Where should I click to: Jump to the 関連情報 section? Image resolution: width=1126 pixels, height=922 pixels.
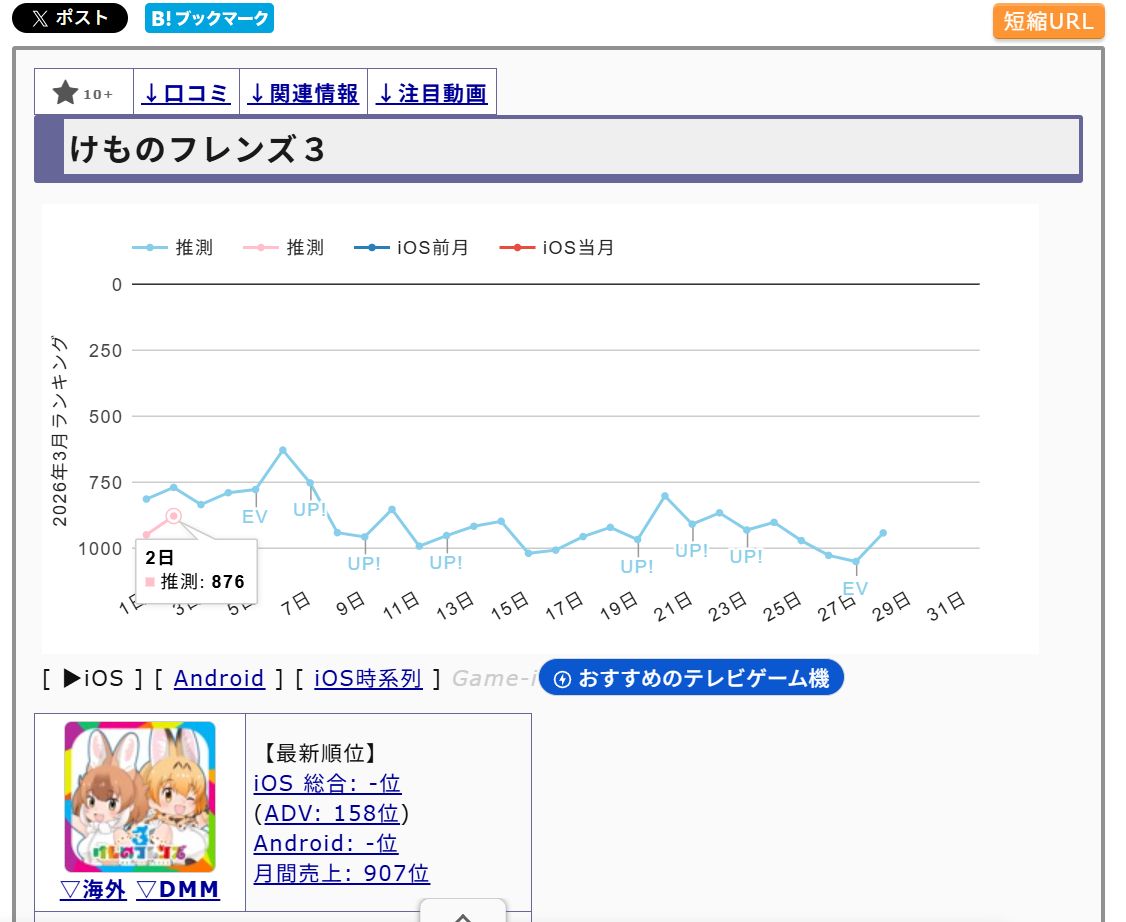303,94
